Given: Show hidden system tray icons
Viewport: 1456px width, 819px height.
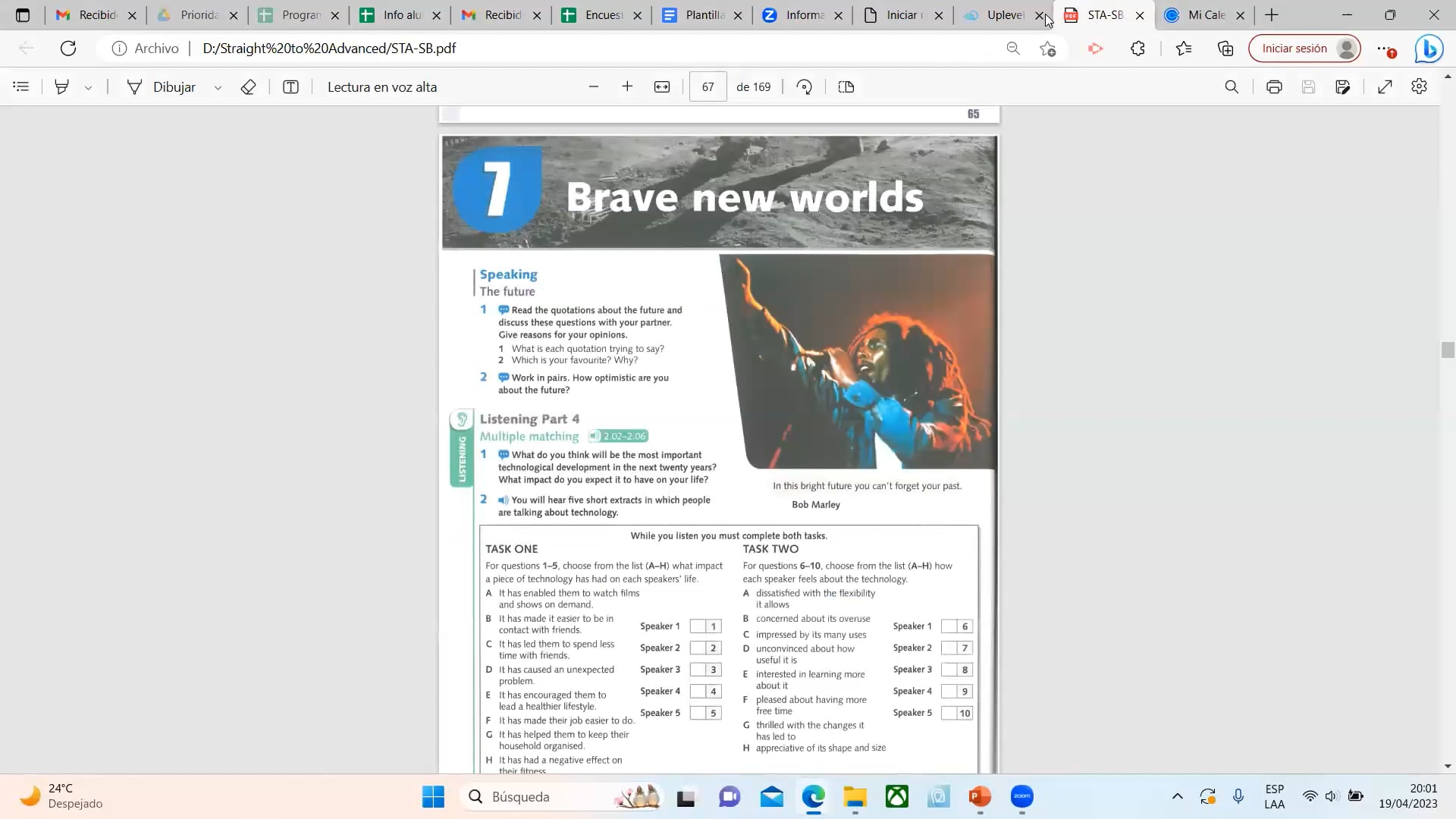Looking at the screenshot, I should (1177, 796).
